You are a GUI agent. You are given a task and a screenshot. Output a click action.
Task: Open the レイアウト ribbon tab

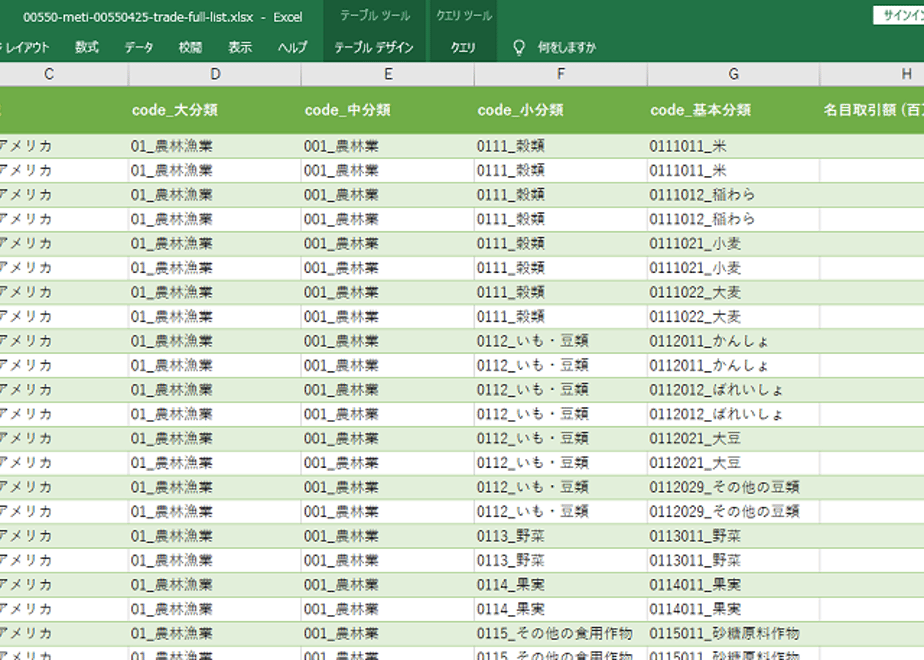(x=25, y=47)
